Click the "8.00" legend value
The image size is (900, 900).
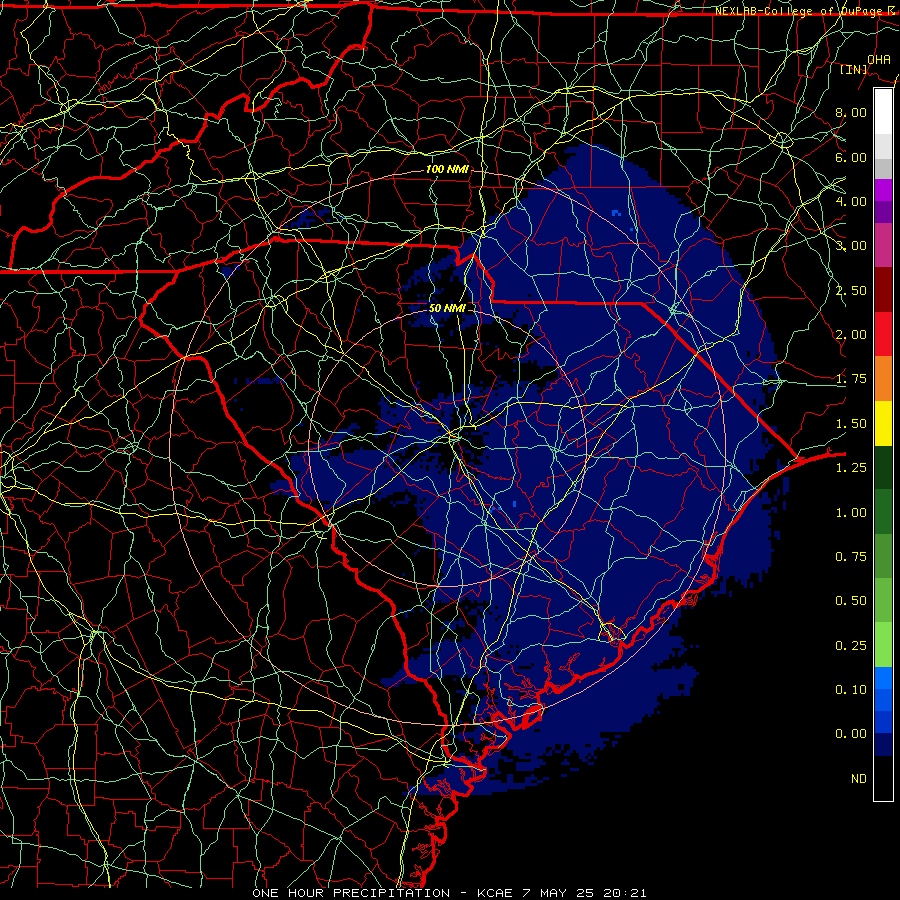[851, 112]
